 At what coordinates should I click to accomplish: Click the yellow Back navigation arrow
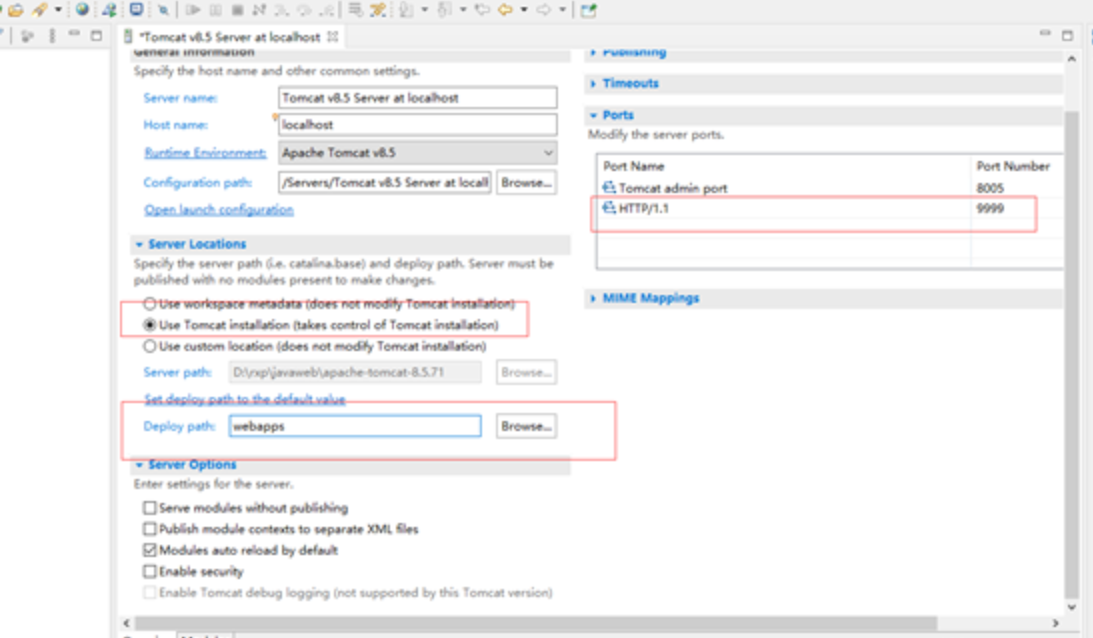[x=505, y=10]
